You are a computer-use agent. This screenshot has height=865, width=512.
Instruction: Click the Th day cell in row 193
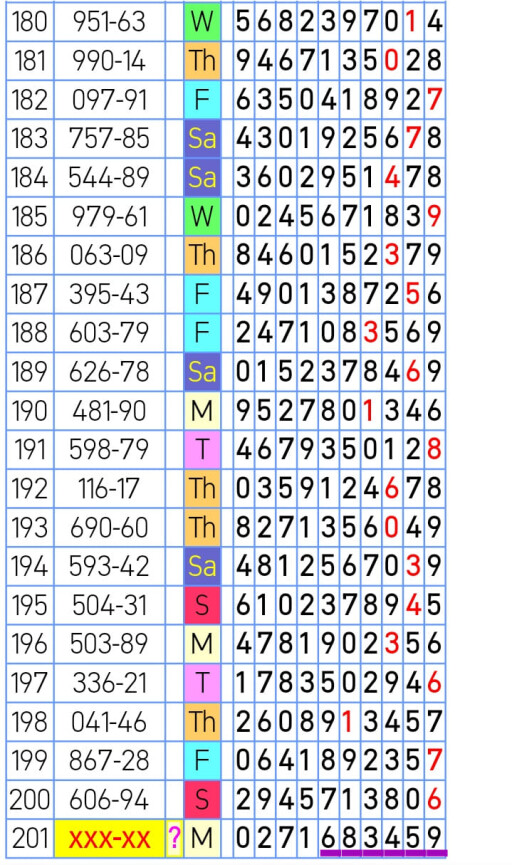202,527
